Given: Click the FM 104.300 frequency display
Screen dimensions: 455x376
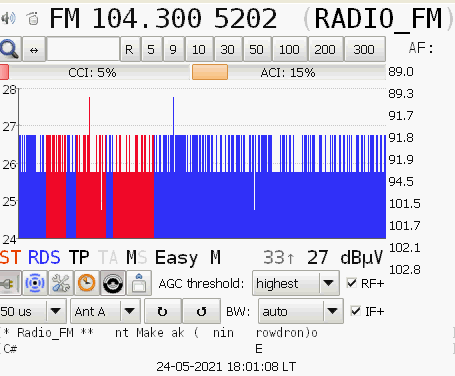Looking at the screenshot, I should click(x=126, y=18).
